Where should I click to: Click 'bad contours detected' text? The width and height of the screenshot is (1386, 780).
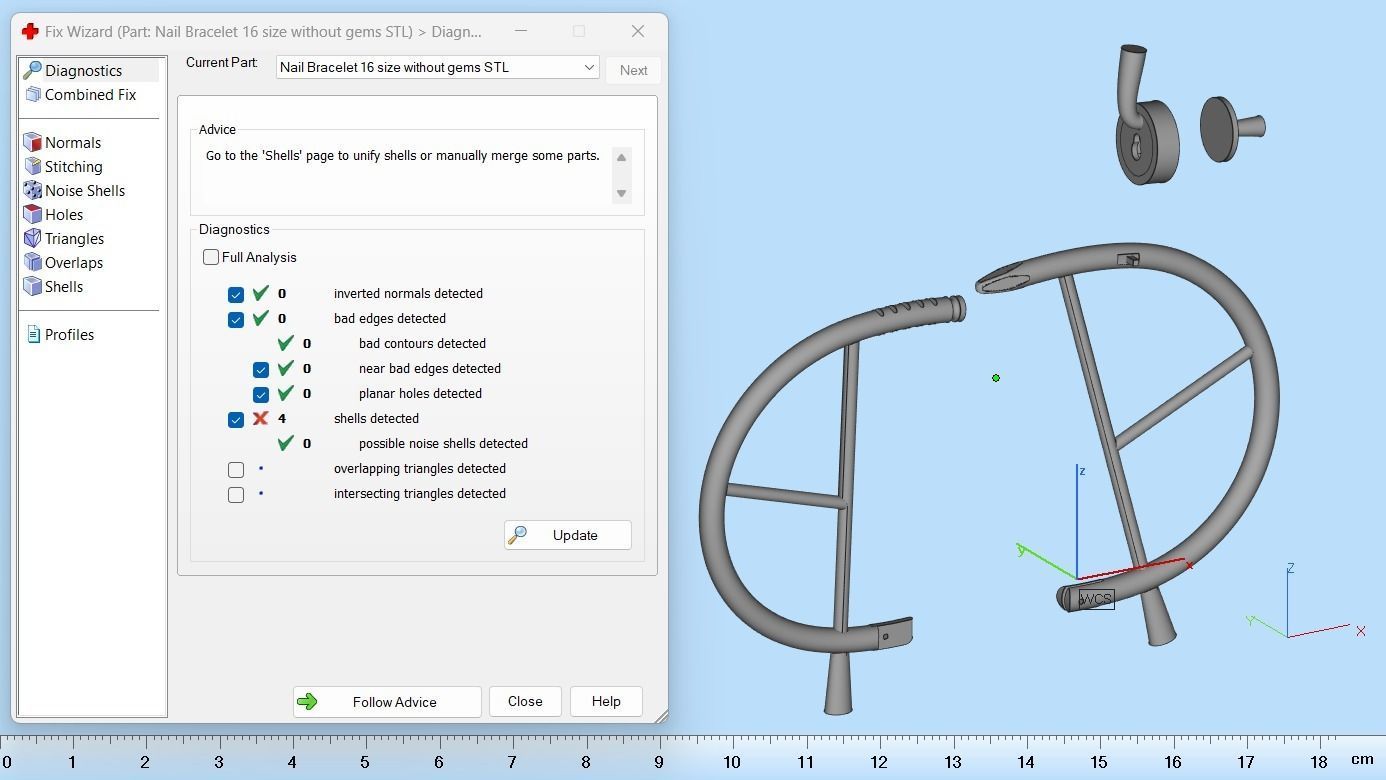(x=422, y=343)
